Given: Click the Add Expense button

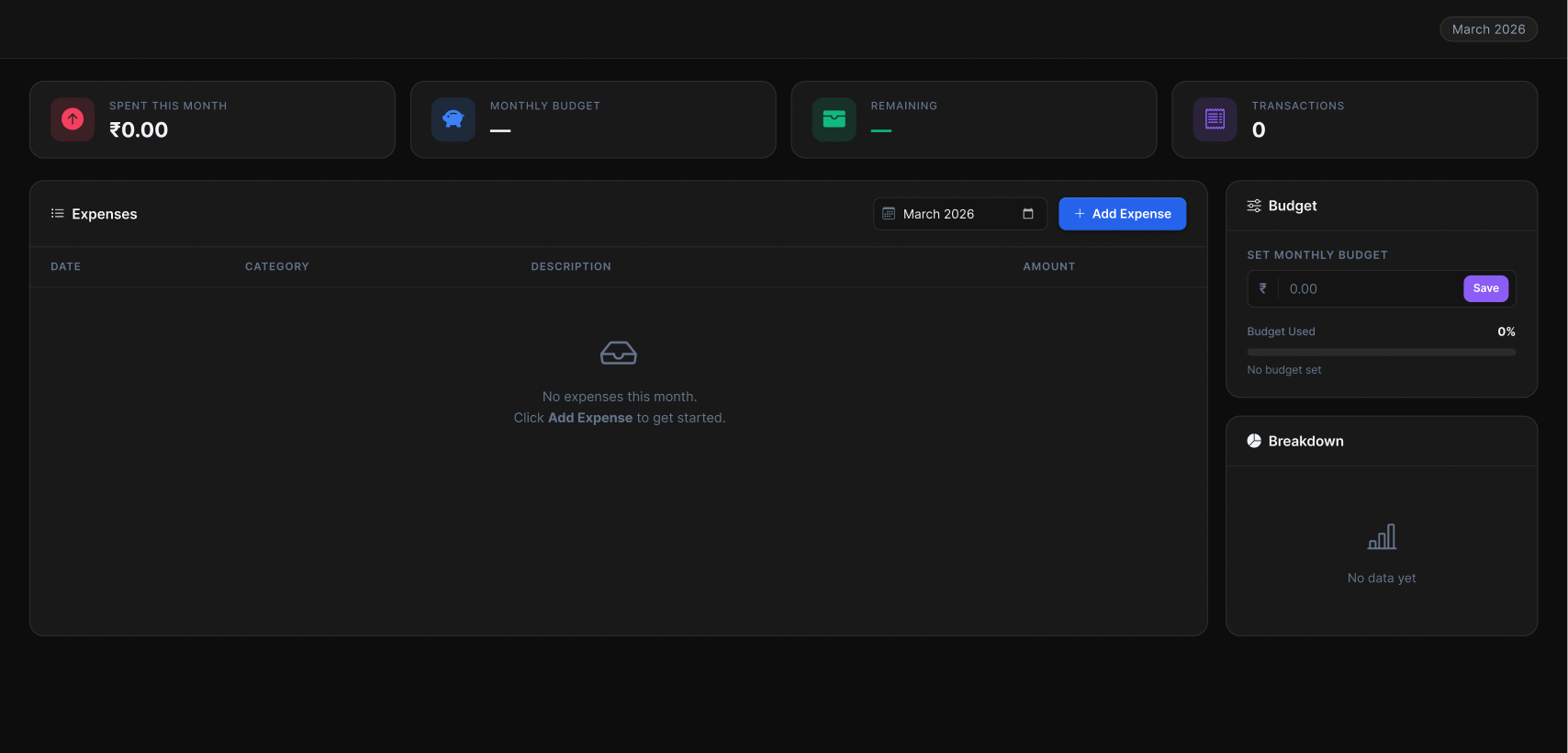Looking at the screenshot, I should pyautogui.click(x=1122, y=214).
